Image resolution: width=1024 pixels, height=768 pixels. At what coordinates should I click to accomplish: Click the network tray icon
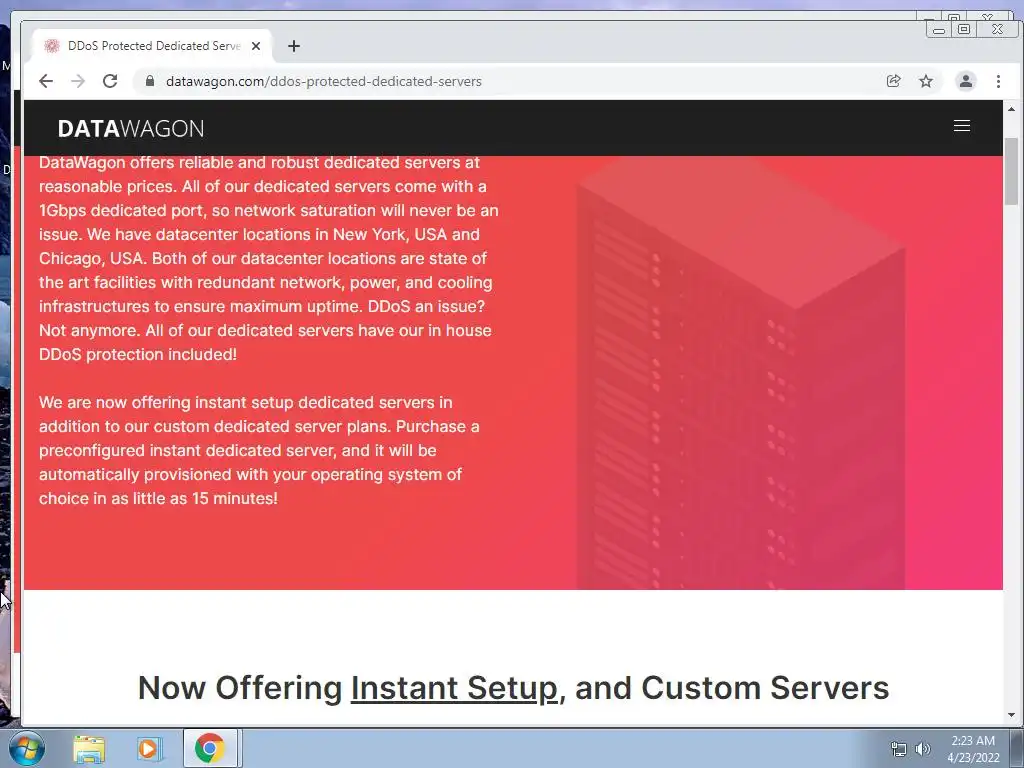(899, 749)
